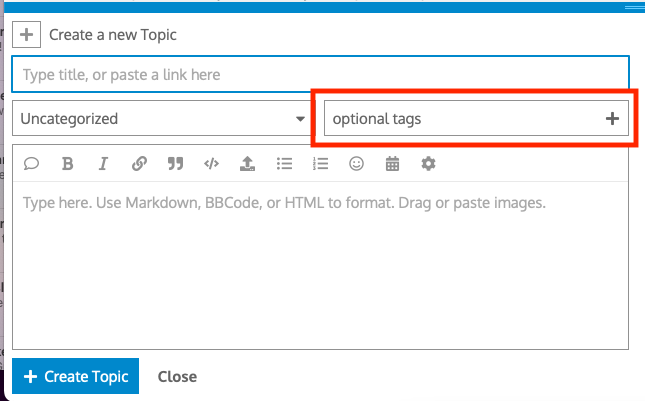Click the Close link
The height and width of the screenshot is (401, 645).
177,377
